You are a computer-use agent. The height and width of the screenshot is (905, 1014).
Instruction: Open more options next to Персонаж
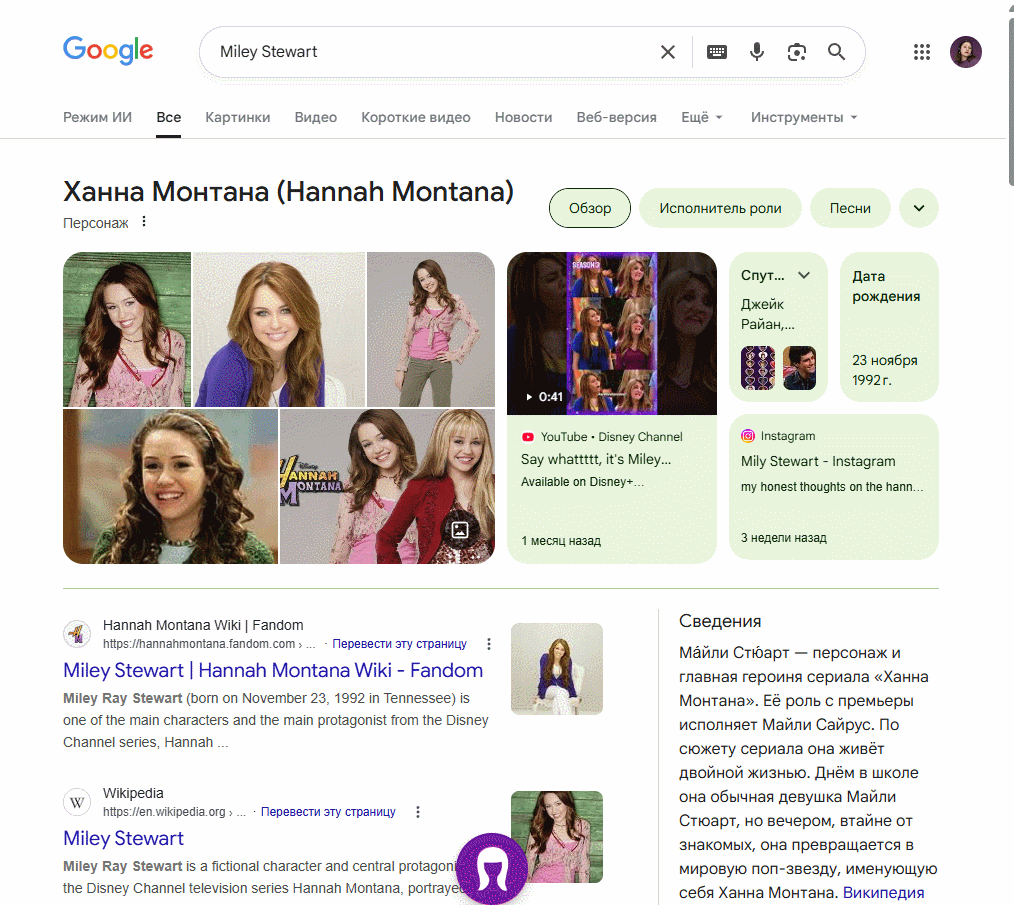144,222
